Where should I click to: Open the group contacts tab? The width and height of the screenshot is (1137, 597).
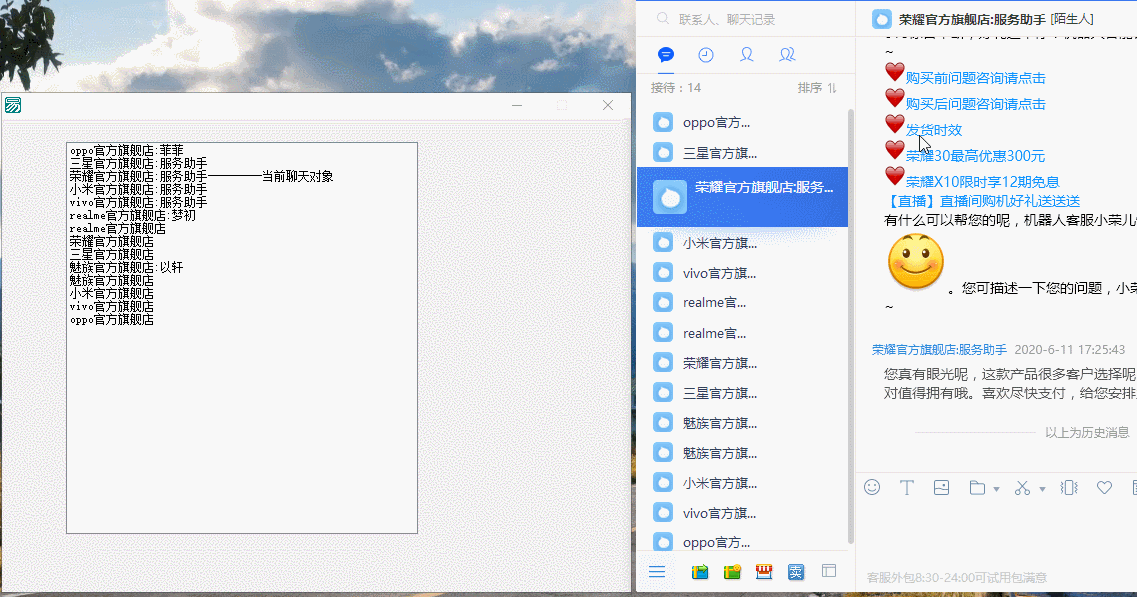click(x=787, y=54)
